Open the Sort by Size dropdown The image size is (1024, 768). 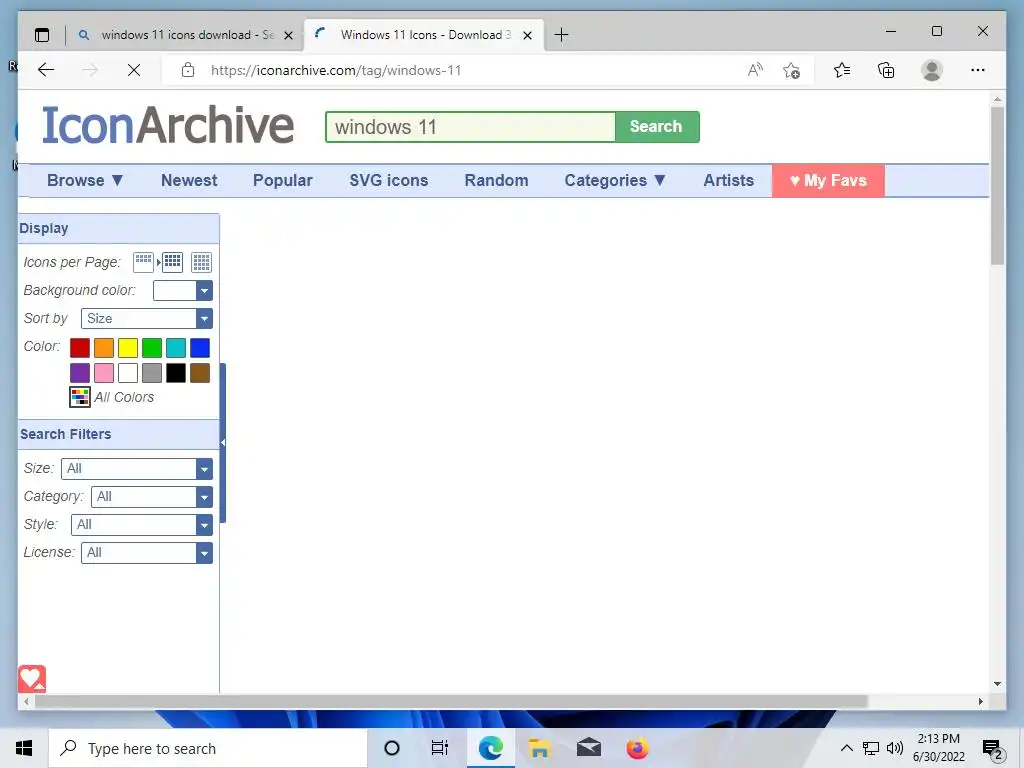coord(147,318)
